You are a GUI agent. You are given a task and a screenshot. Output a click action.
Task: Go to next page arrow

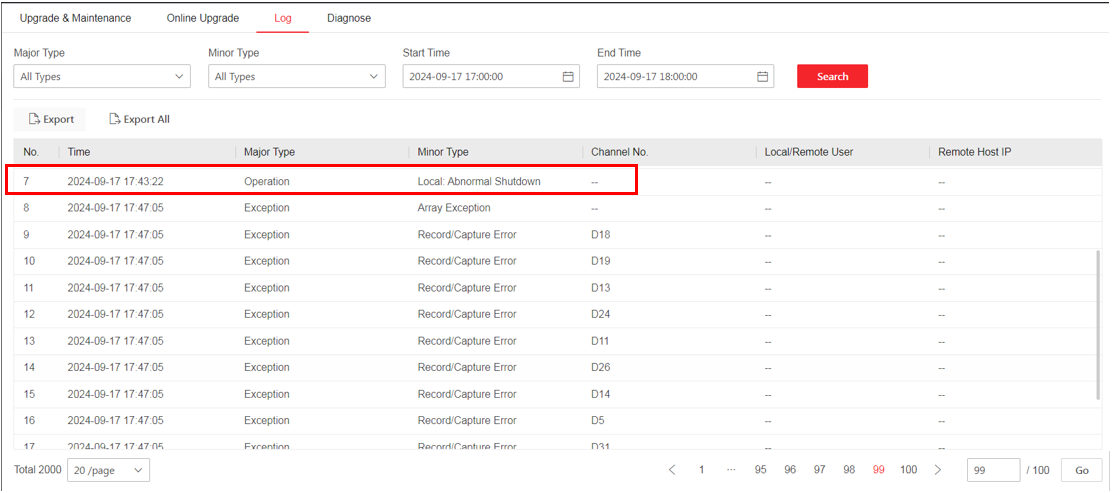(937, 470)
